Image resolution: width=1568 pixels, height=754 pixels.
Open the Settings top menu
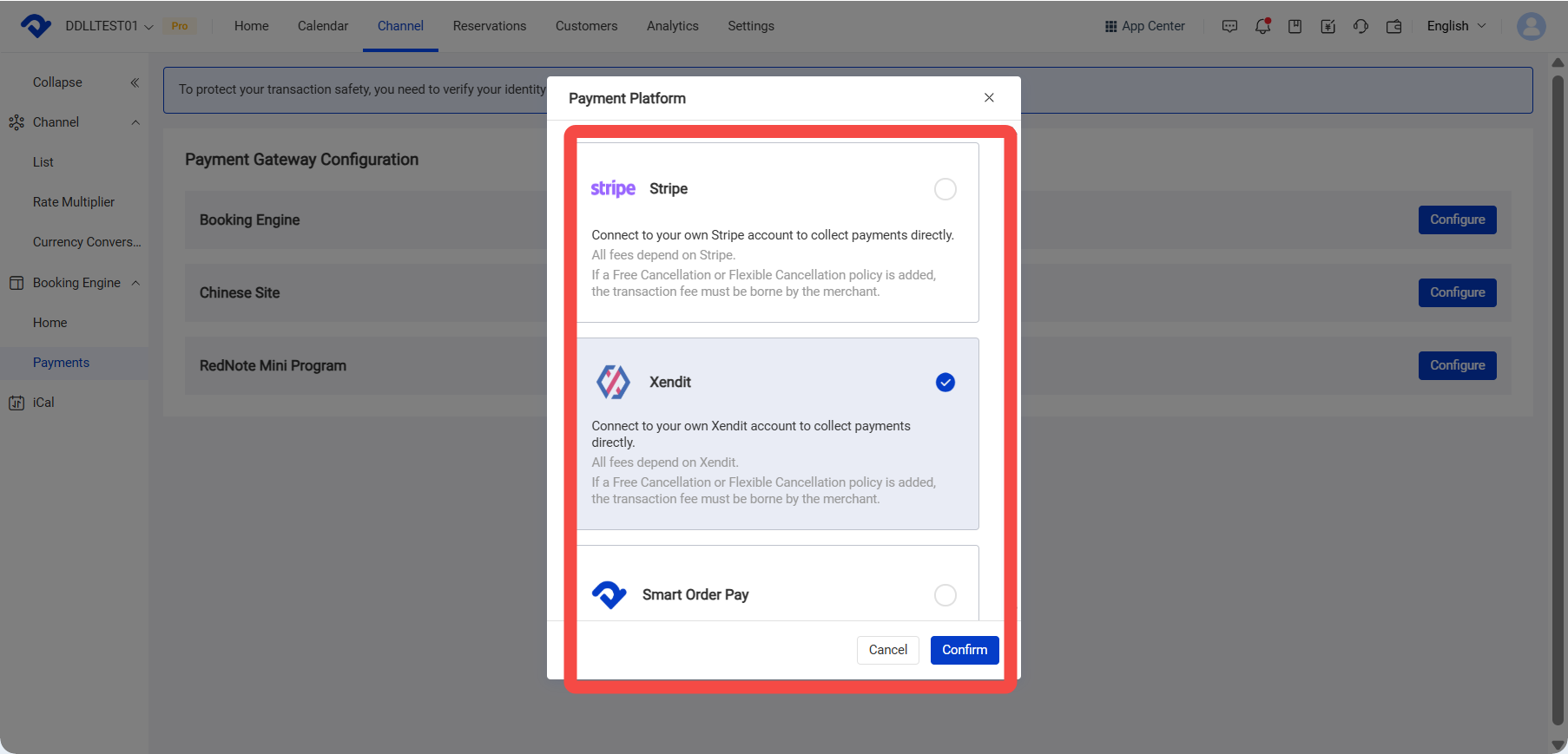[x=751, y=26]
